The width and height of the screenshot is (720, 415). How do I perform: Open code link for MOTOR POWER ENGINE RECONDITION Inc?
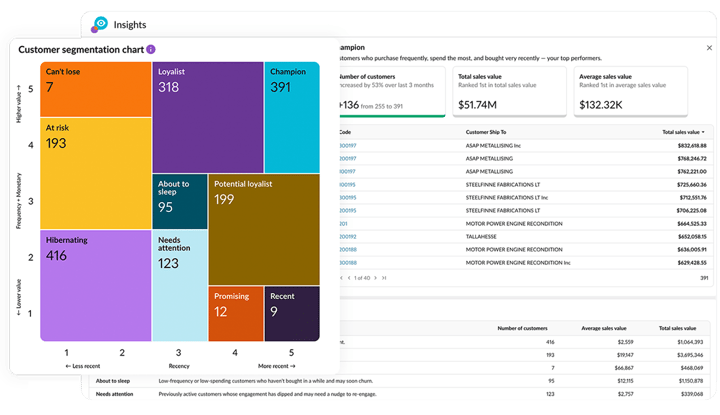coord(348,263)
